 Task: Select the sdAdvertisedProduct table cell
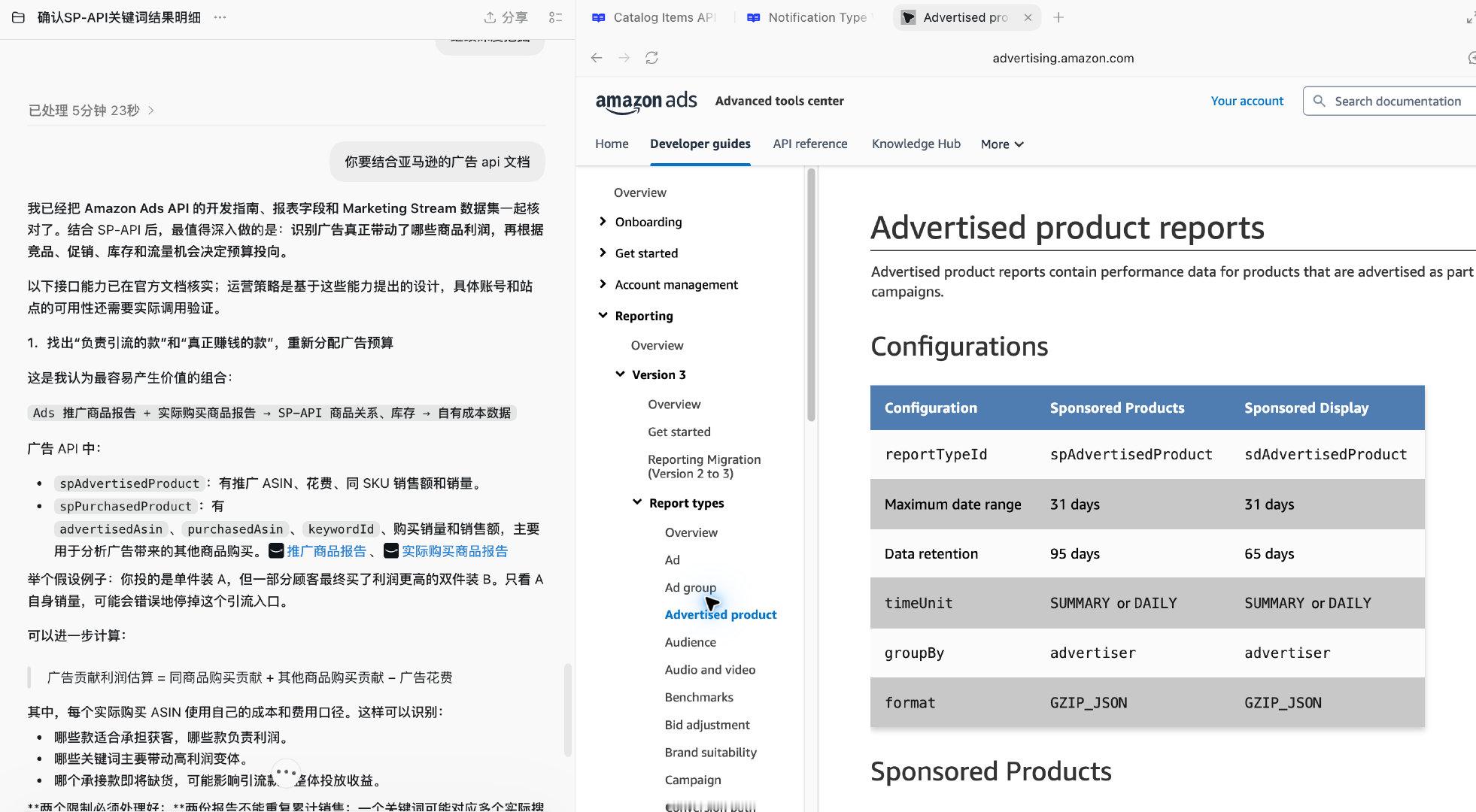coord(1325,454)
